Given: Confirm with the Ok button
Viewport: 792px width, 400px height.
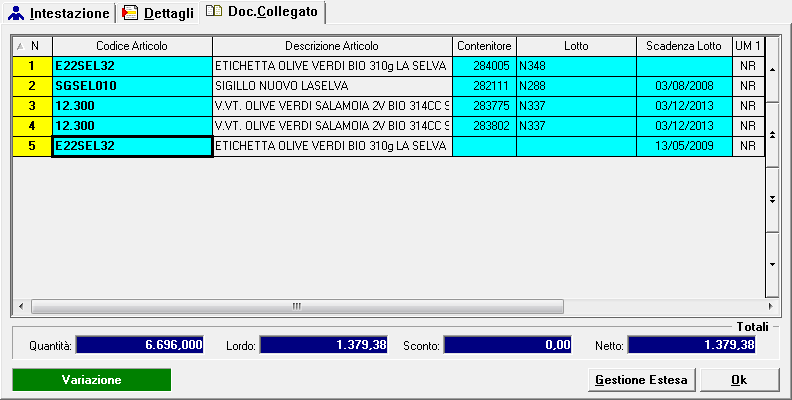Looking at the screenshot, I should point(739,380).
